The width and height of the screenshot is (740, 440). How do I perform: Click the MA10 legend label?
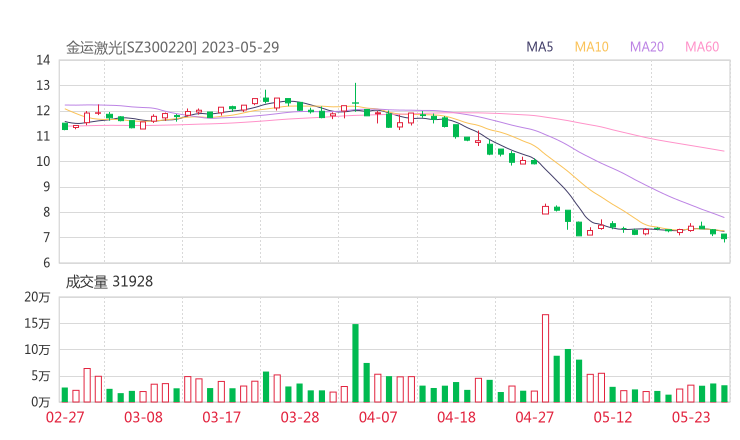[591, 47]
